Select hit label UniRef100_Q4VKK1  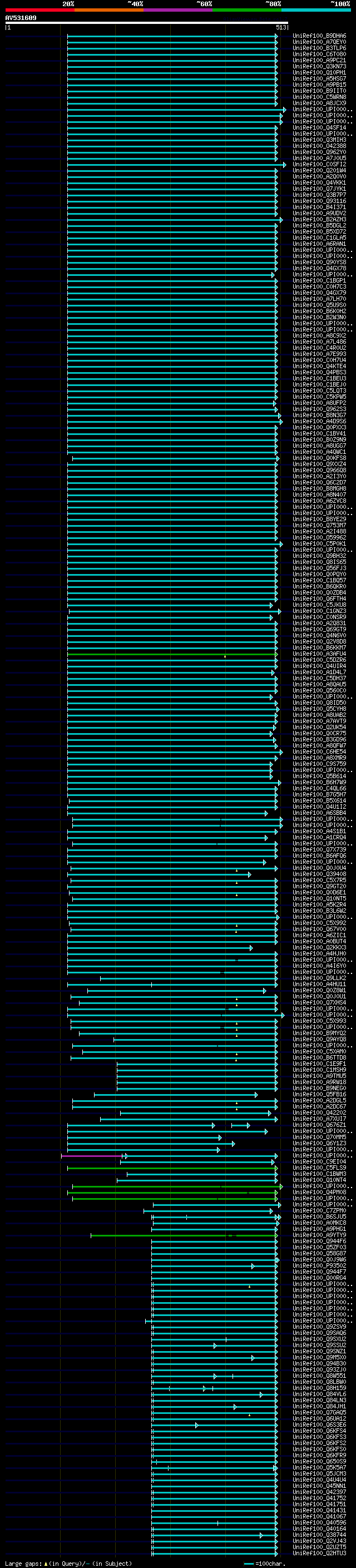tap(319, 182)
